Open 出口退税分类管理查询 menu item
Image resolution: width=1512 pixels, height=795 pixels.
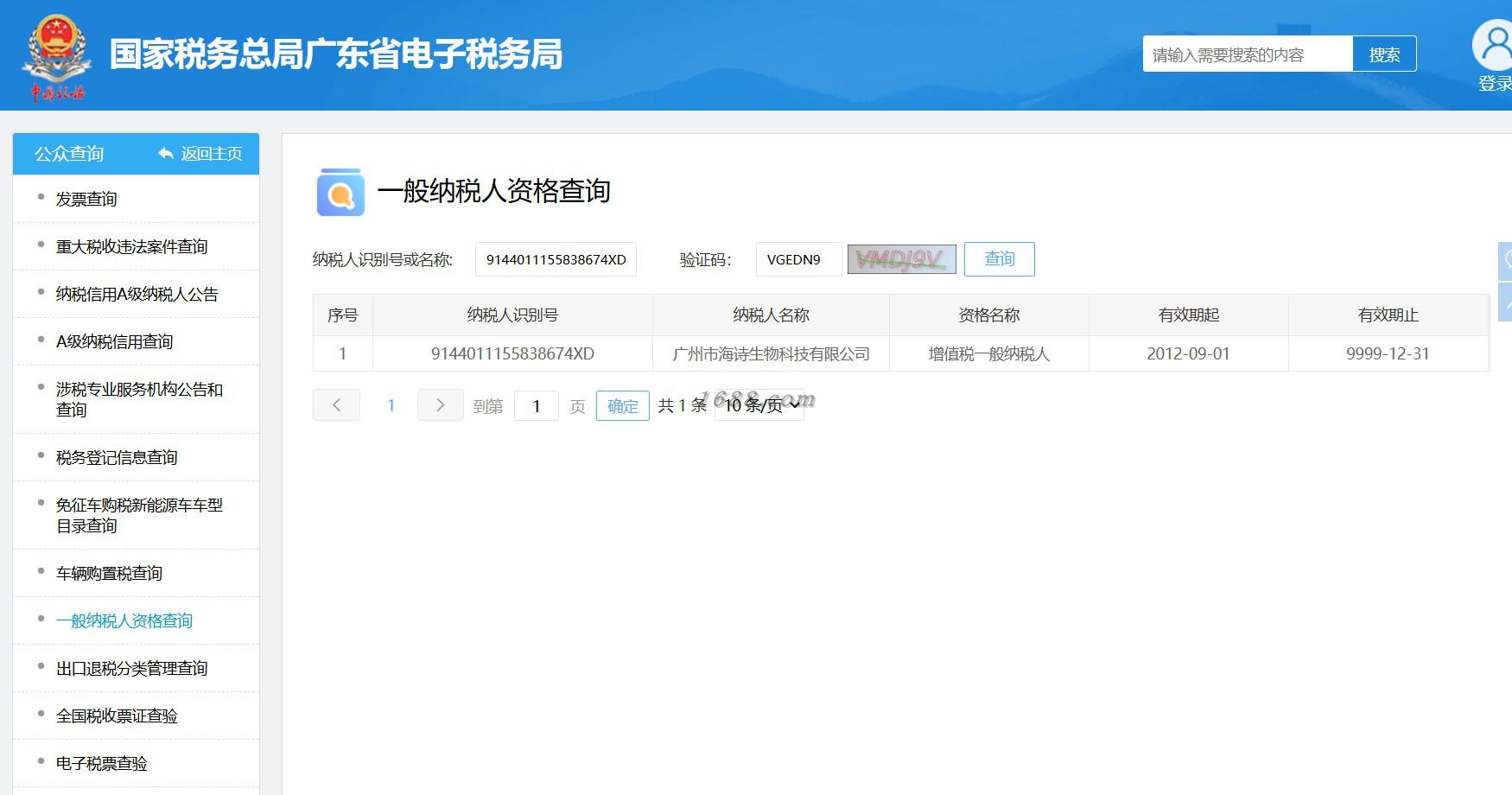click(131, 668)
